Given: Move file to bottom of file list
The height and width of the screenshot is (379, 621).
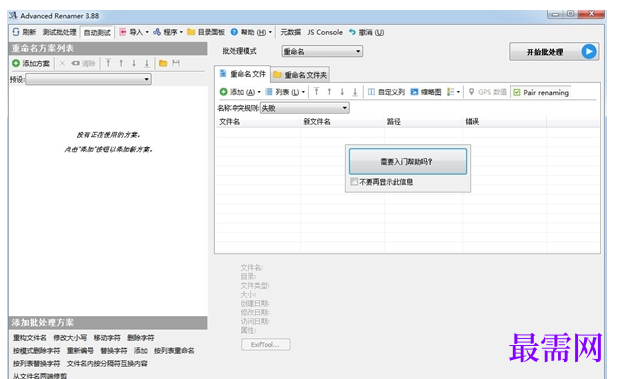Looking at the screenshot, I should click(355, 92).
